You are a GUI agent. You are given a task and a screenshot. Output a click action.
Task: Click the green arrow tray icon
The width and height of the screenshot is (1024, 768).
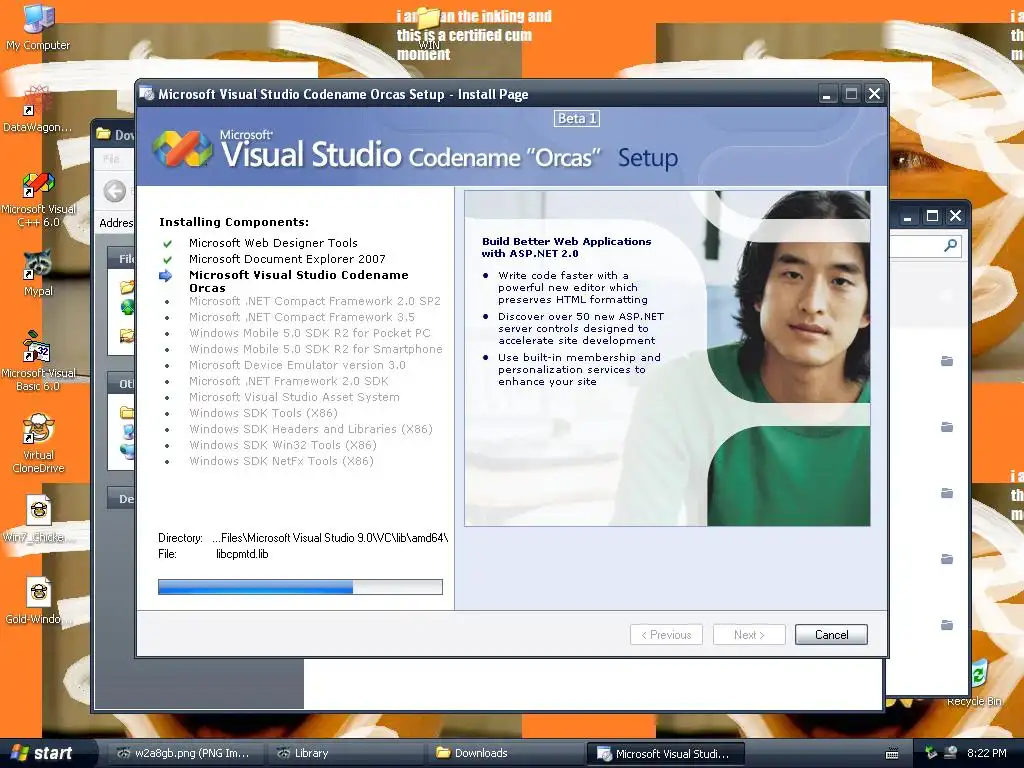931,753
